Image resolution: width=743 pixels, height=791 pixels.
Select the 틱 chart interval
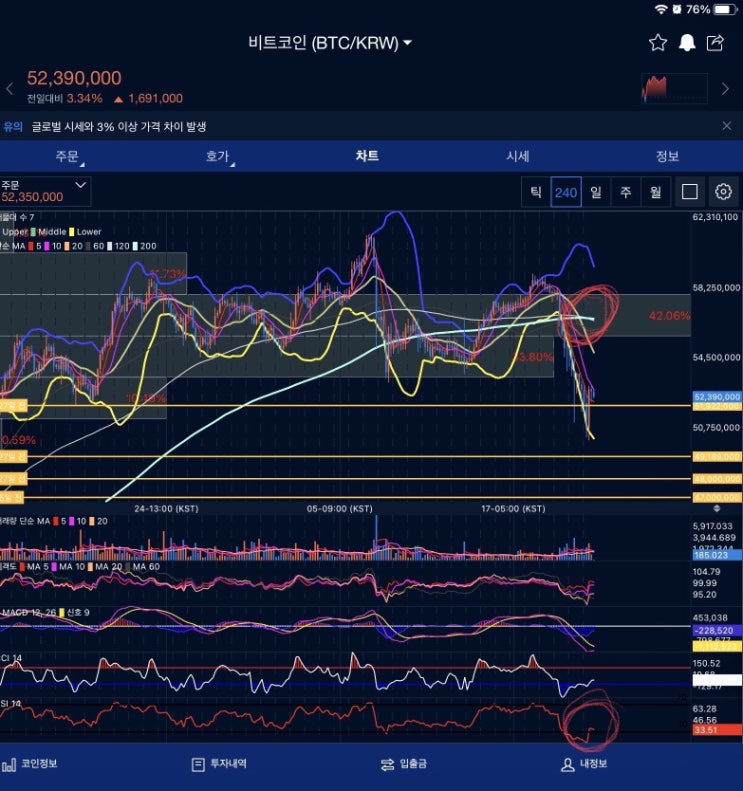click(536, 192)
